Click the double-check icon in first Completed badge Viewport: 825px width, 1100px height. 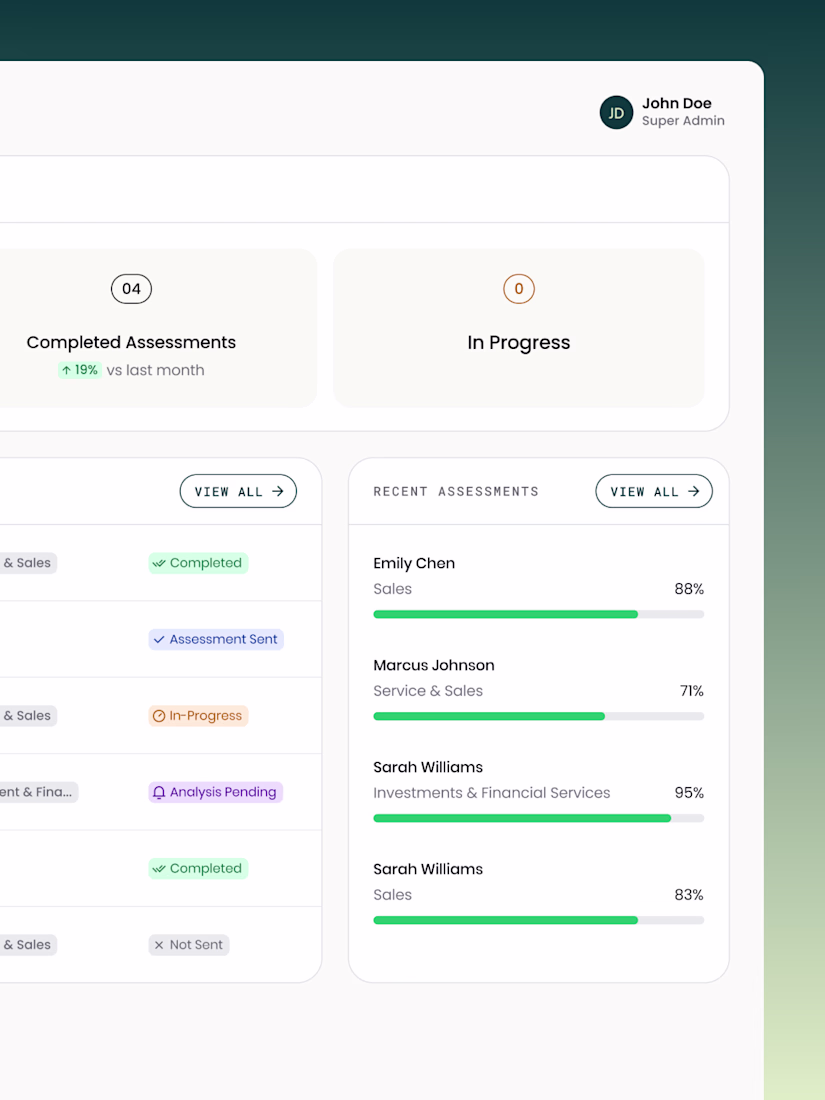pos(159,563)
